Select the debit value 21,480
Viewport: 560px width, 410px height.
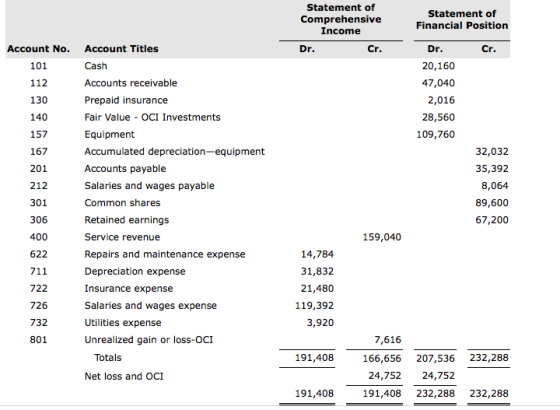317,289
